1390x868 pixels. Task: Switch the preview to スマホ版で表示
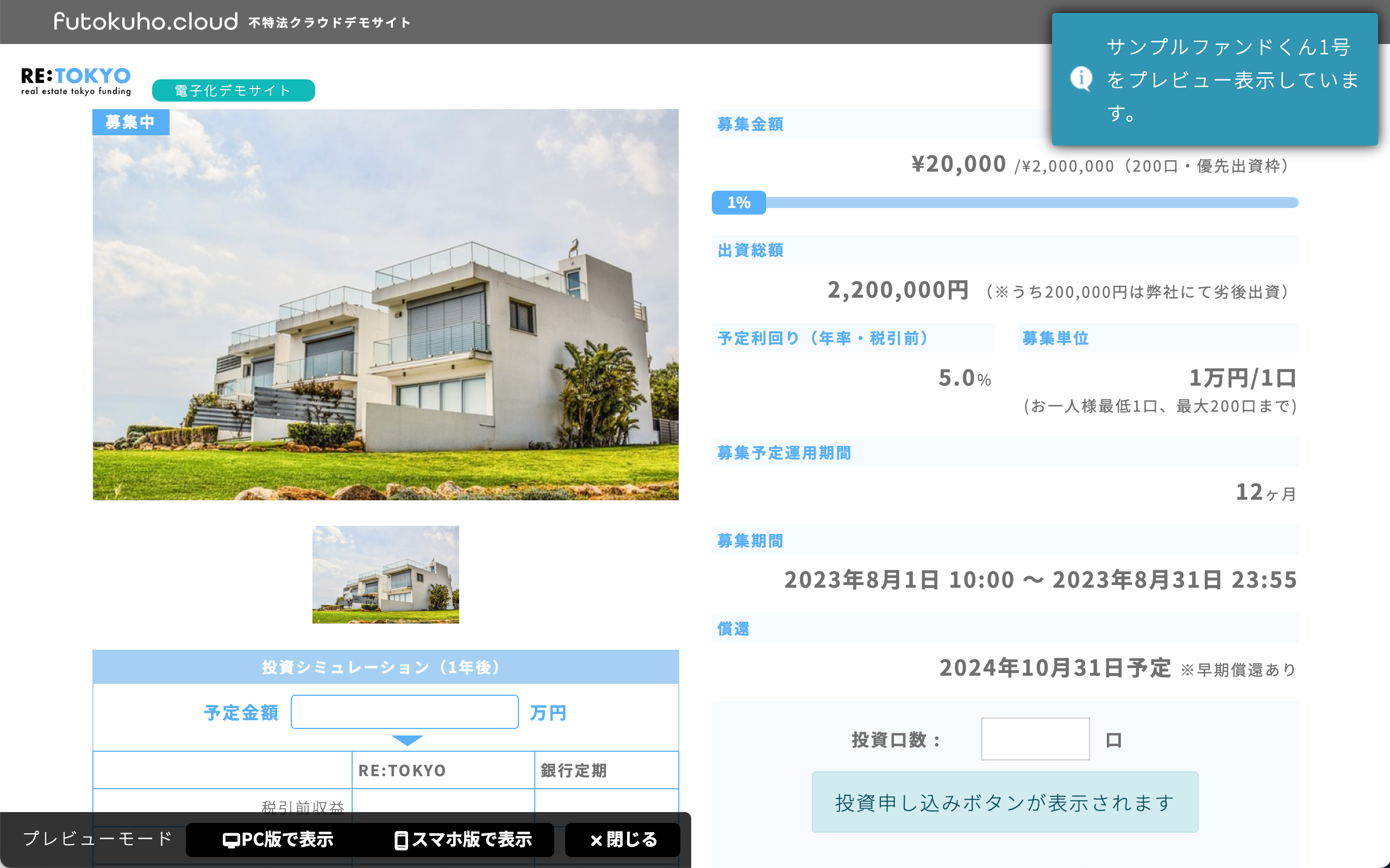point(464,840)
